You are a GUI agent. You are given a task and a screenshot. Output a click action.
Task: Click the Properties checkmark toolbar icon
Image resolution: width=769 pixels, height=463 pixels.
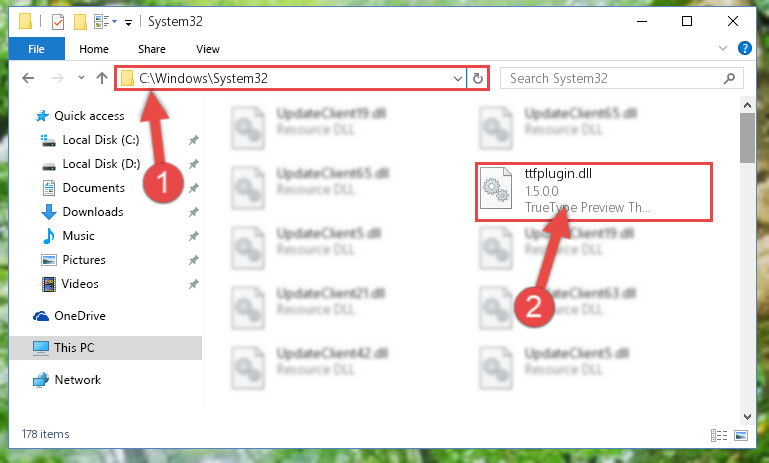(x=58, y=22)
